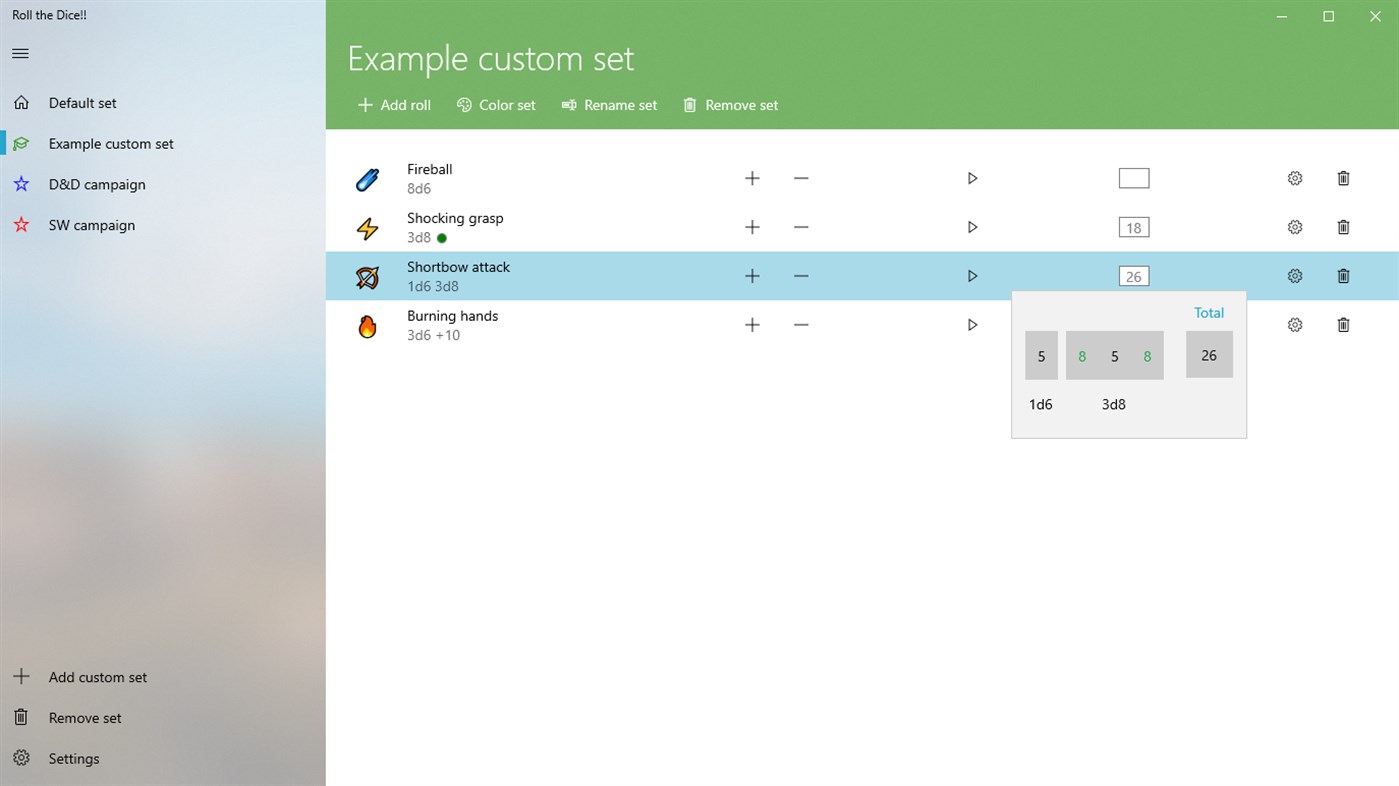Click the Fireball wand icon
Viewport: 1399px width, 786px height.
click(367, 179)
